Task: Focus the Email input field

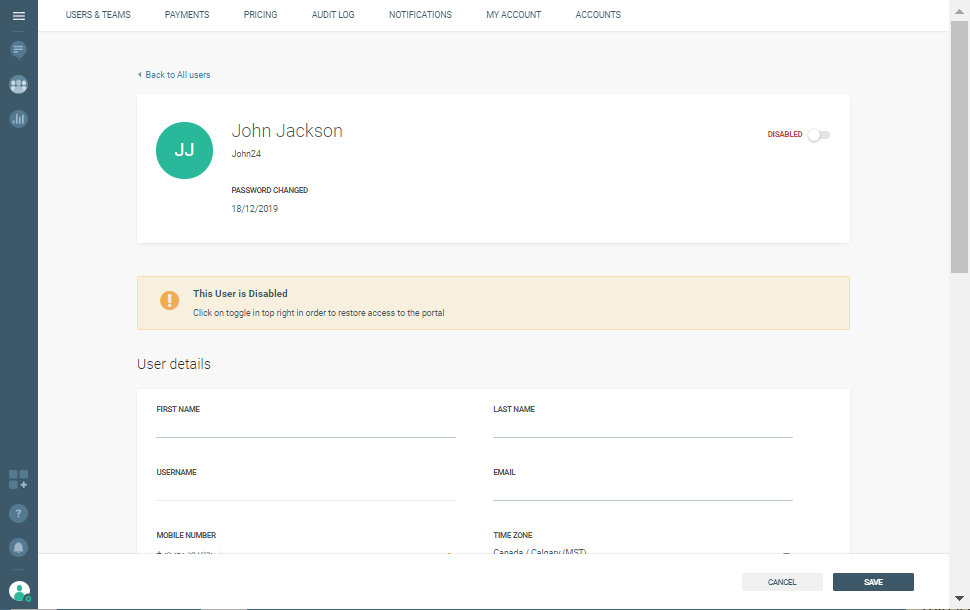Action: (x=642, y=490)
